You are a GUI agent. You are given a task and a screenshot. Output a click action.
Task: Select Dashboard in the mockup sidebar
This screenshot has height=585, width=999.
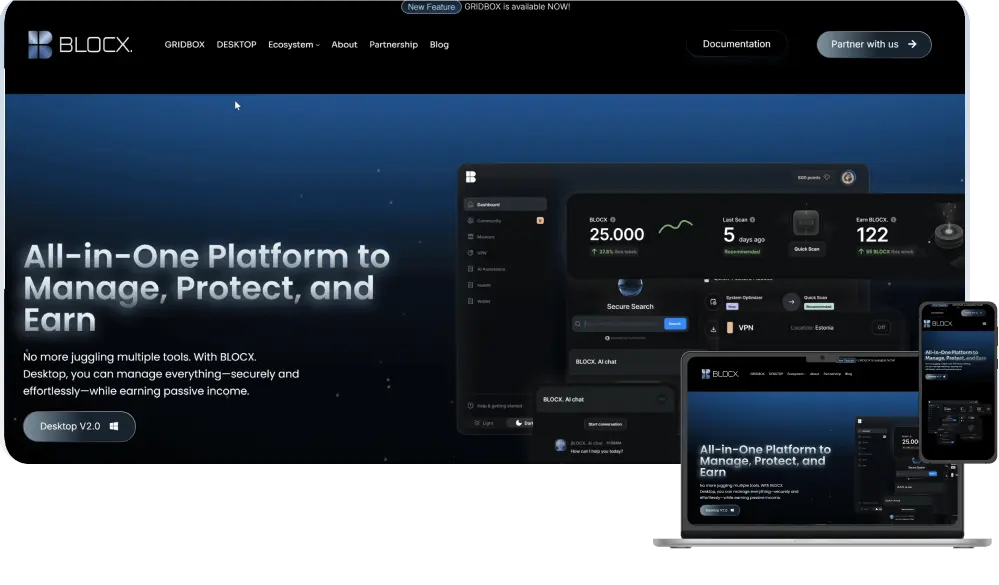(x=505, y=205)
